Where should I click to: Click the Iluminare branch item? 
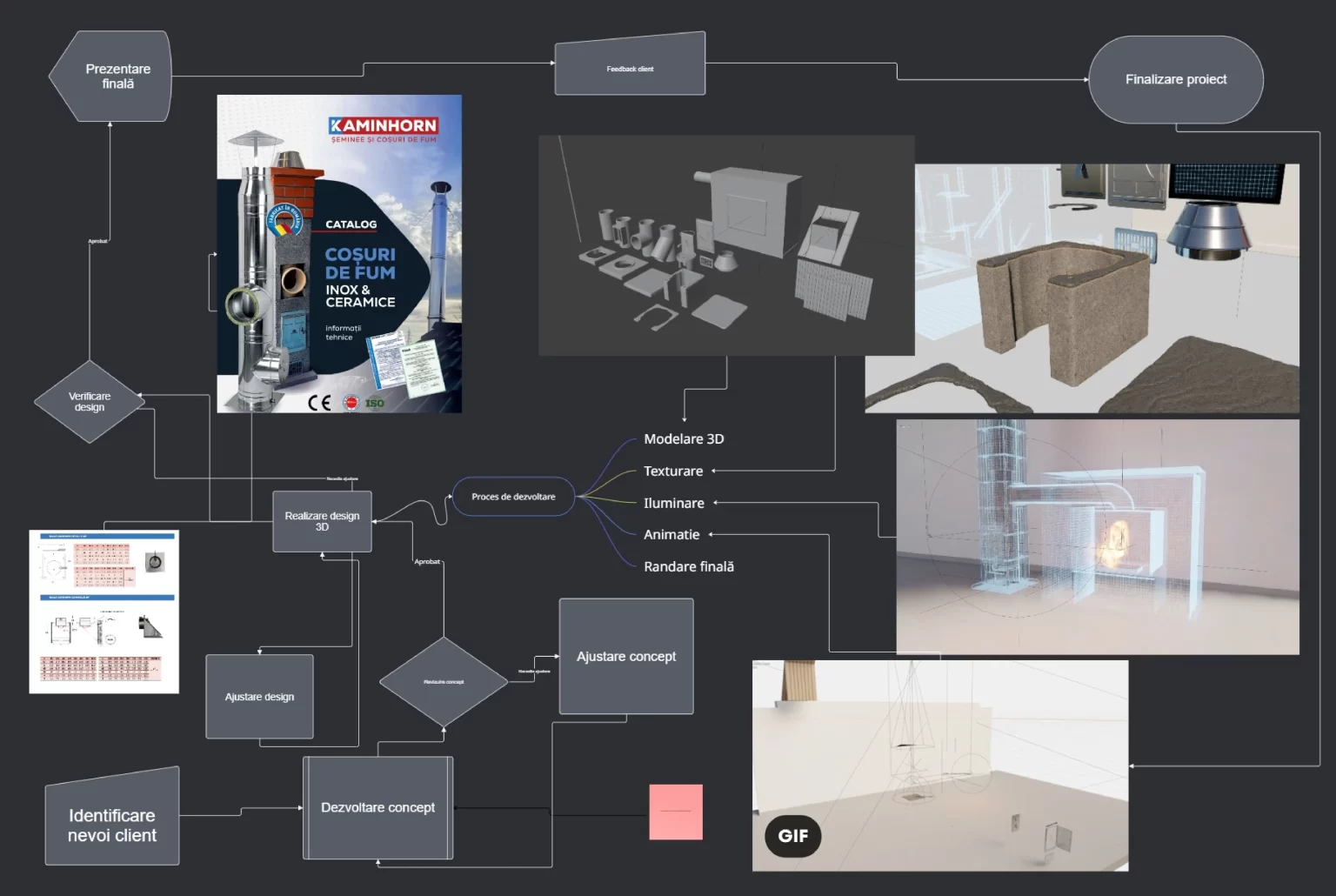pyautogui.click(x=674, y=503)
